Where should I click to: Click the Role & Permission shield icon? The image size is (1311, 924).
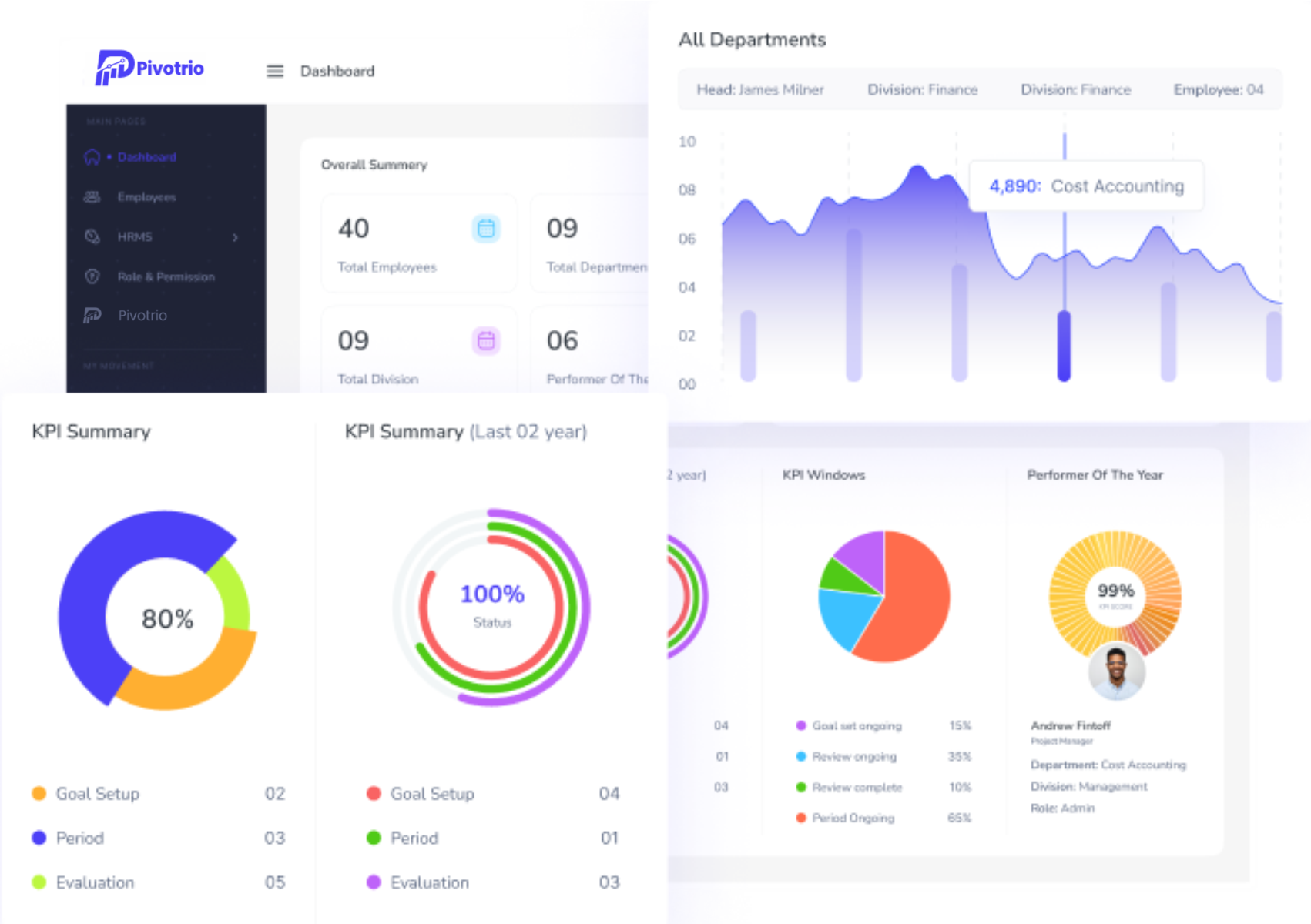[x=91, y=276]
